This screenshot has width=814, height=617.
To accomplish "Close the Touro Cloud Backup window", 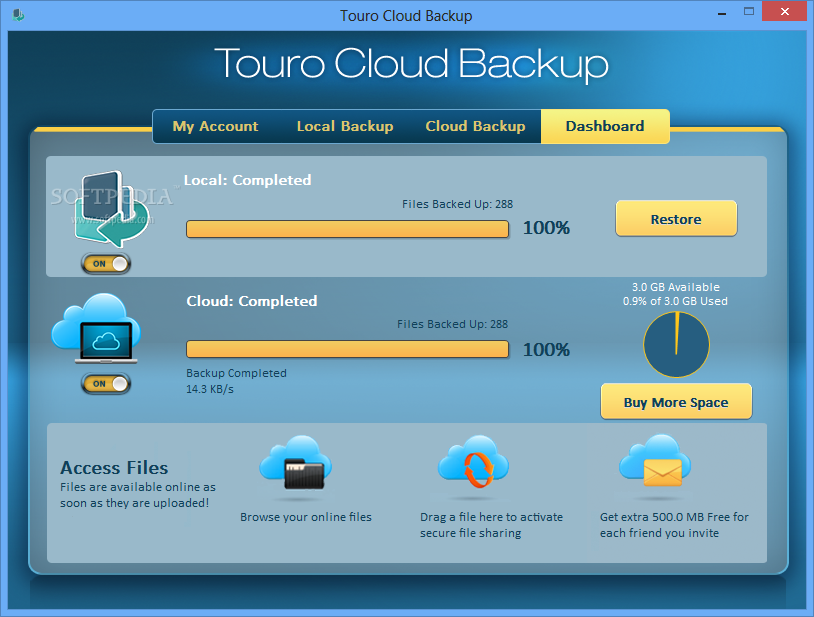I will (784, 11).
